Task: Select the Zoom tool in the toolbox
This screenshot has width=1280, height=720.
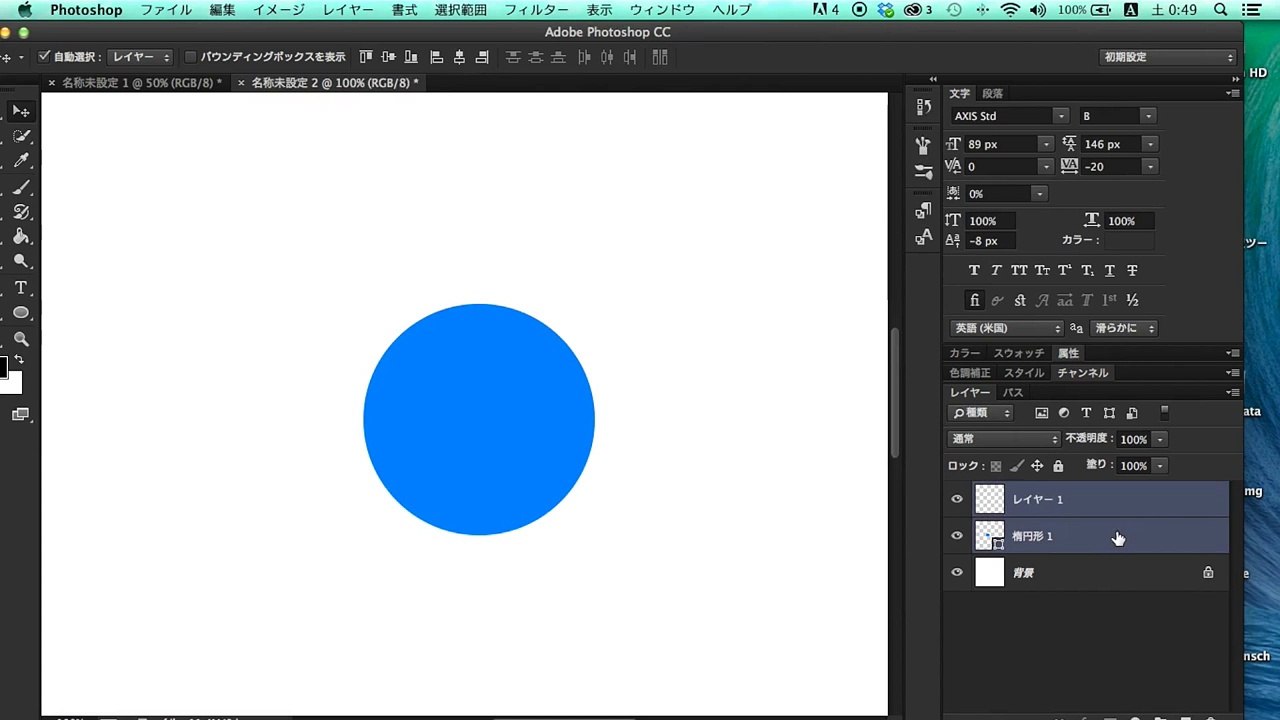Action: click(21, 339)
